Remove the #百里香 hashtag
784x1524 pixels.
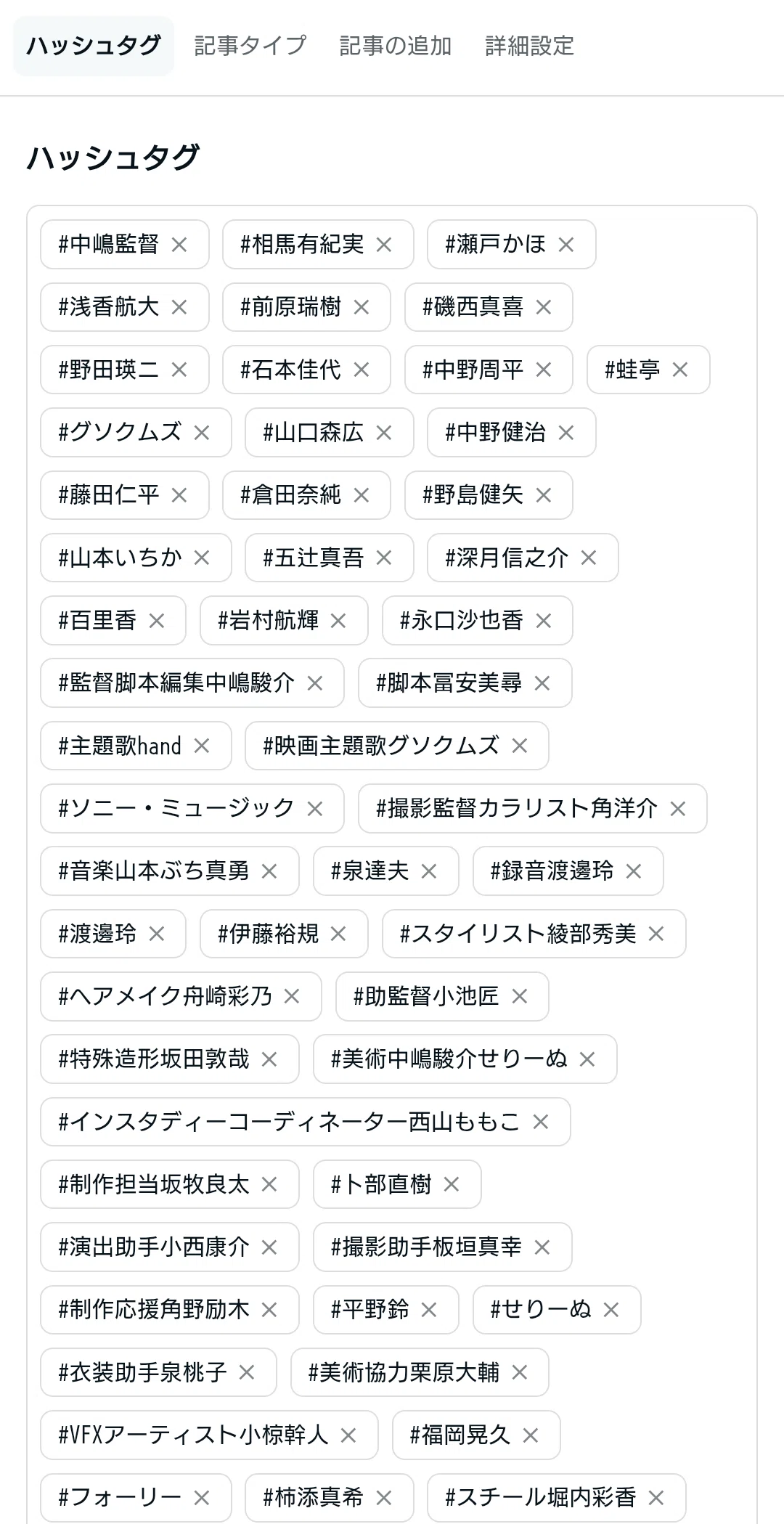[x=156, y=621]
